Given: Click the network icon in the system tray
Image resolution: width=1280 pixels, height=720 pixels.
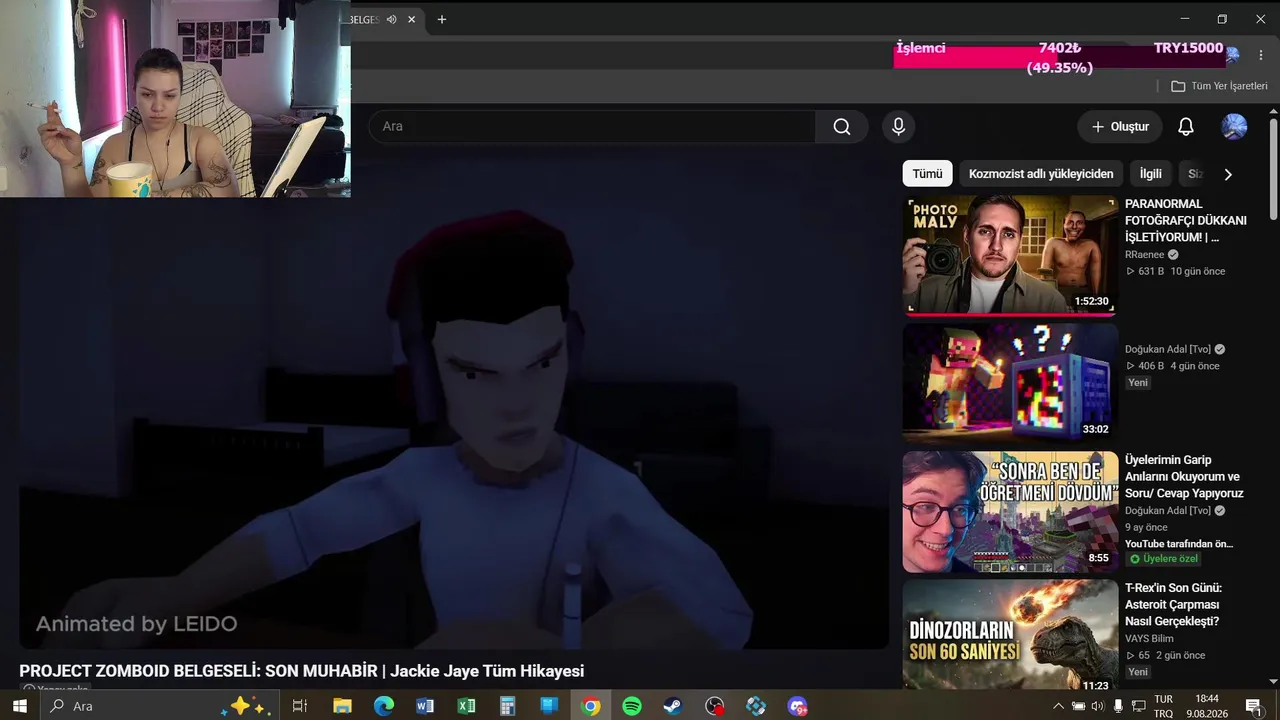Looking at the screenshot, I should coord(1138,706).
